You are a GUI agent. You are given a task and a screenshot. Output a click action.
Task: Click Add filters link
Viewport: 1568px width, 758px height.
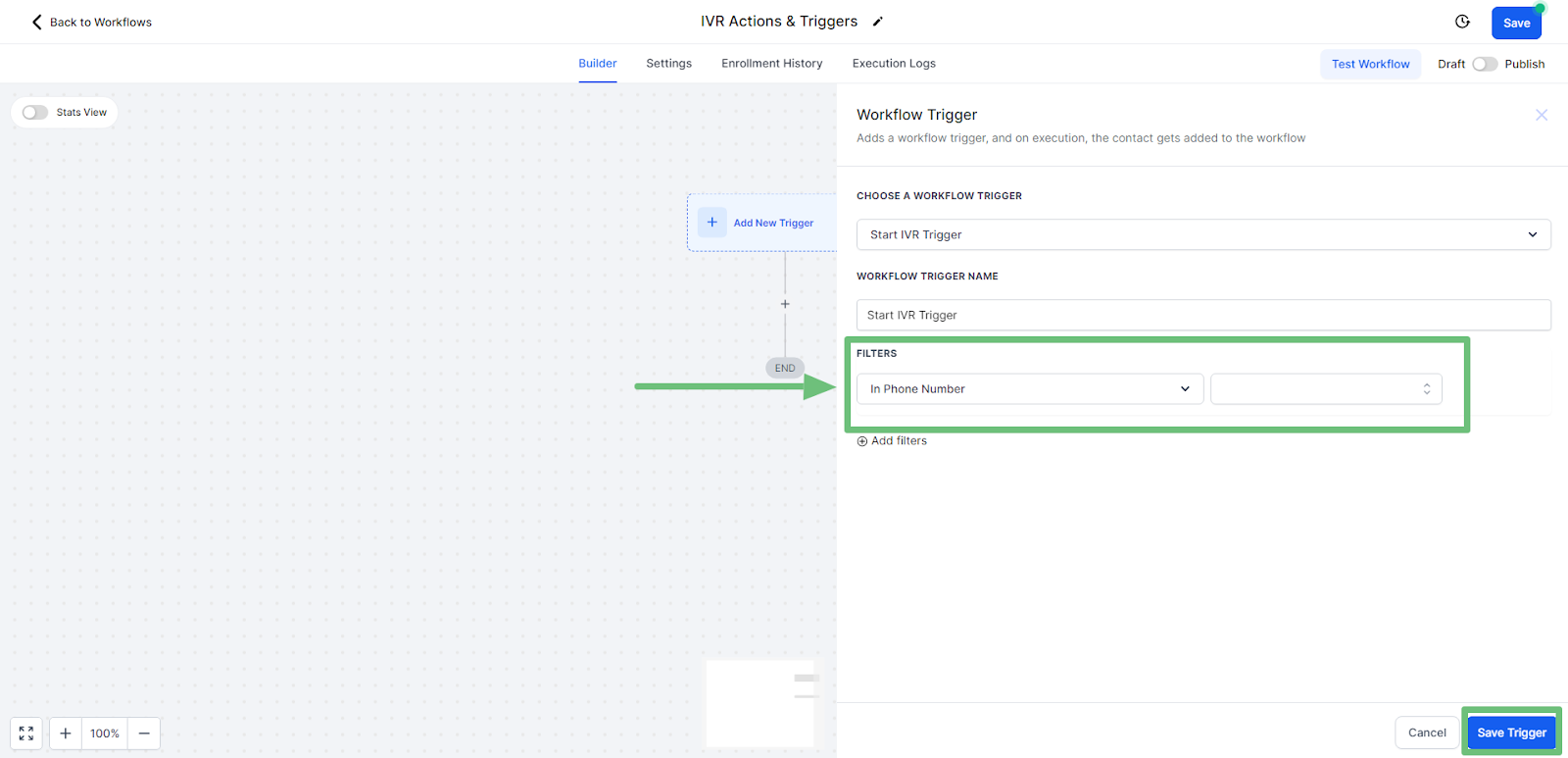click(x=892, y=441)
